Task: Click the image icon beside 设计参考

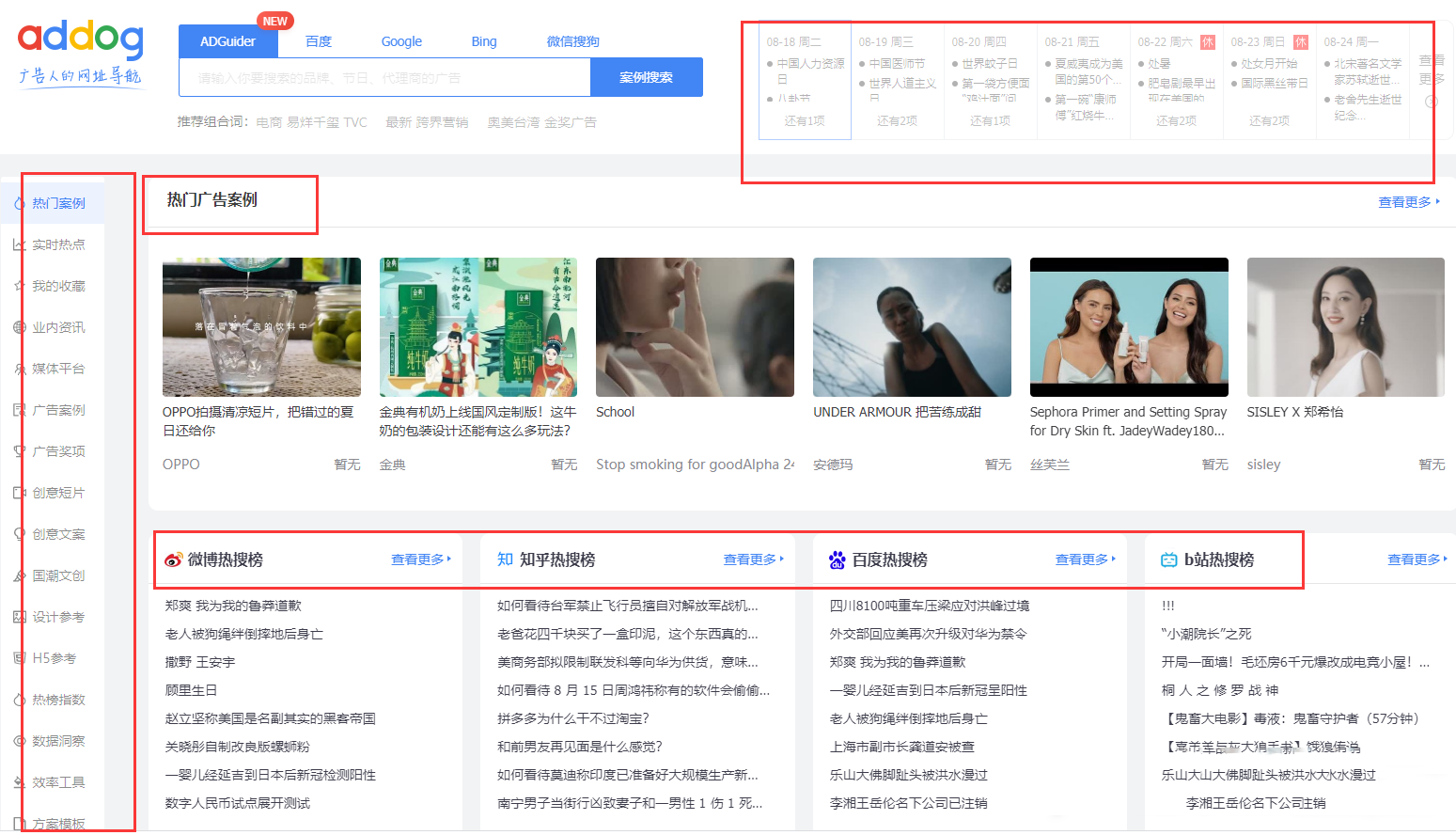Action: pos(20,617)
